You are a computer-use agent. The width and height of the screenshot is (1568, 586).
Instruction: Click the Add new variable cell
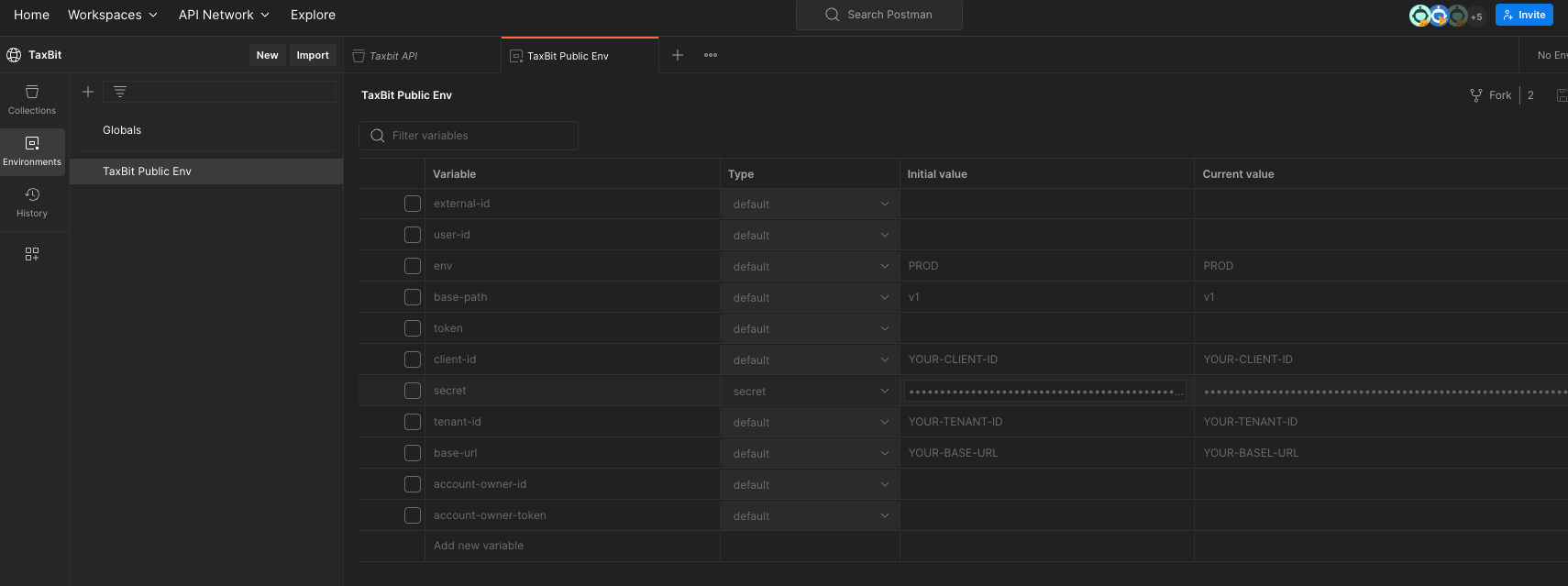[x=572, y=546]
